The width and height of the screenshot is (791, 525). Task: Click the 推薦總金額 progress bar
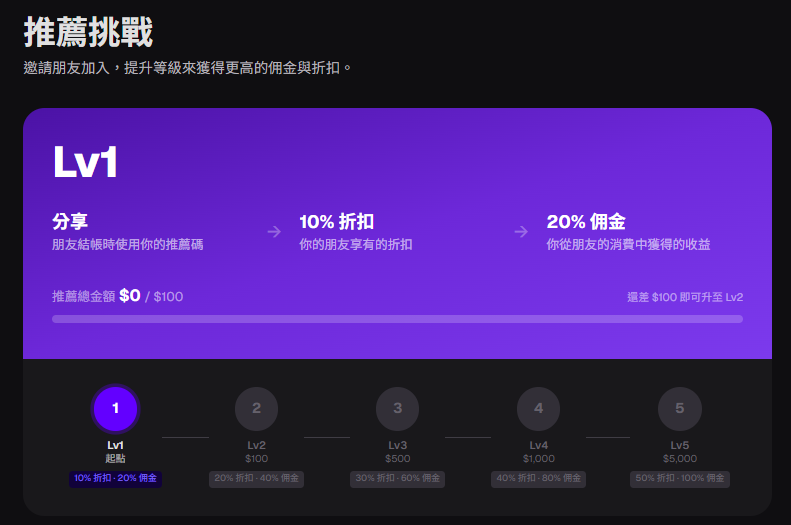pos(398,319)
